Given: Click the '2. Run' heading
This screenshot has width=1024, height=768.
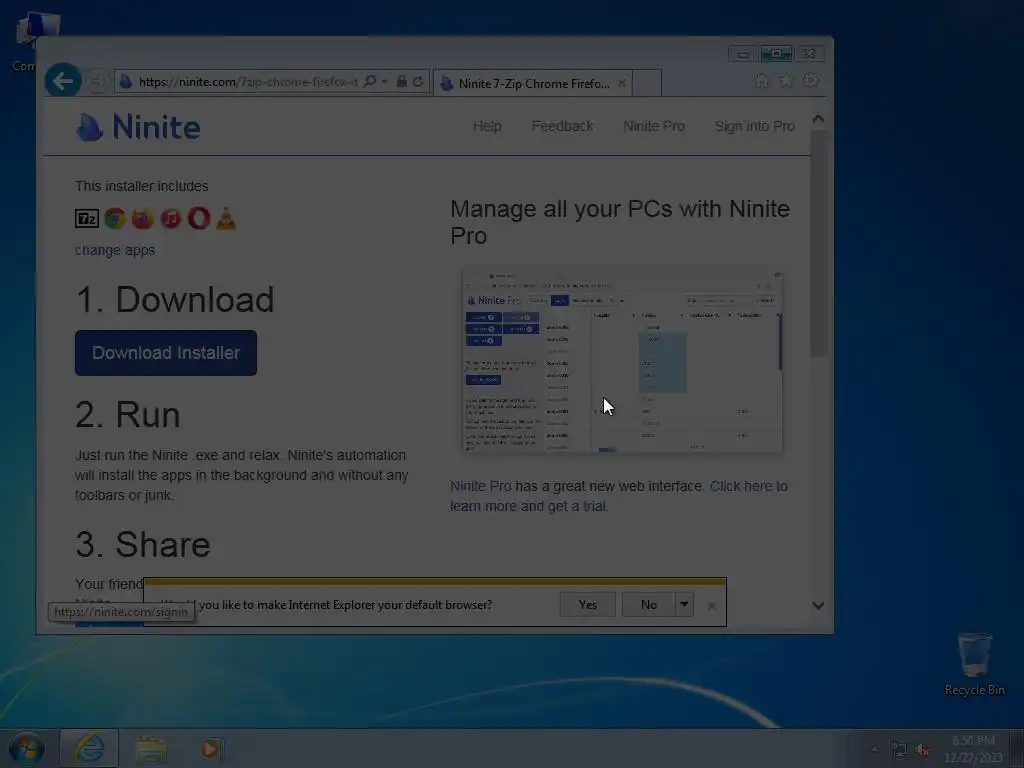Looking at the screenshot, I should [127, 414].
